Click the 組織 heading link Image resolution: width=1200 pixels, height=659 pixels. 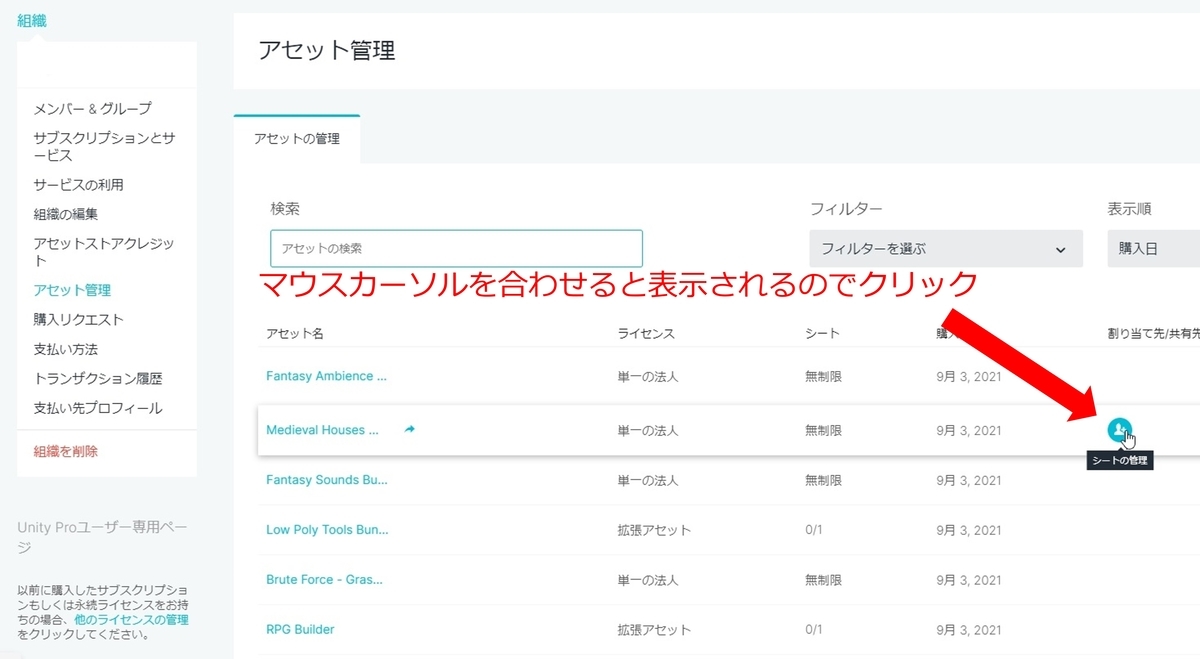tap(32, 20)
